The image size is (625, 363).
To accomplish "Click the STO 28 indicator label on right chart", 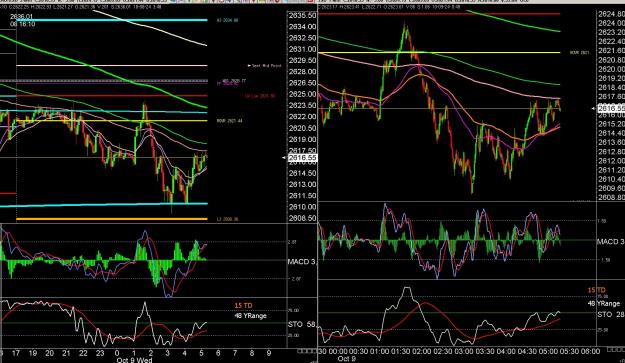I will coord(610,314).
